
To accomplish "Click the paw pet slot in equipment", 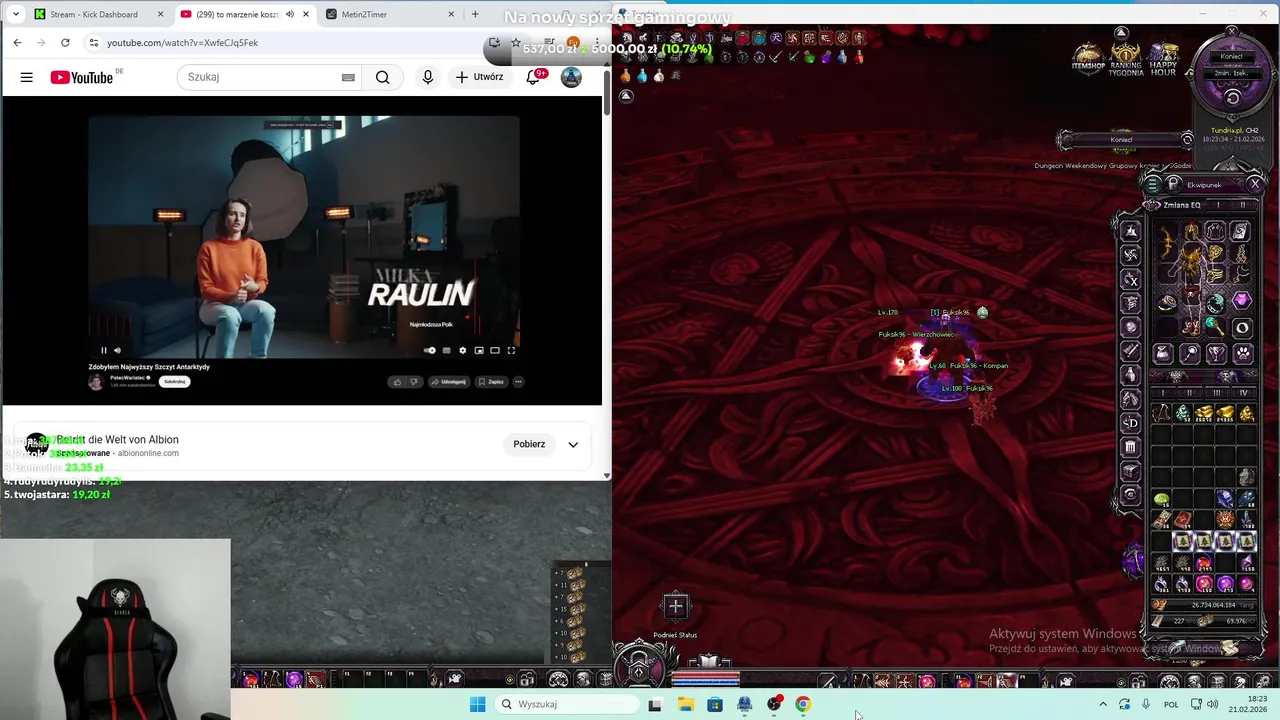I will tap(1242, 353).
